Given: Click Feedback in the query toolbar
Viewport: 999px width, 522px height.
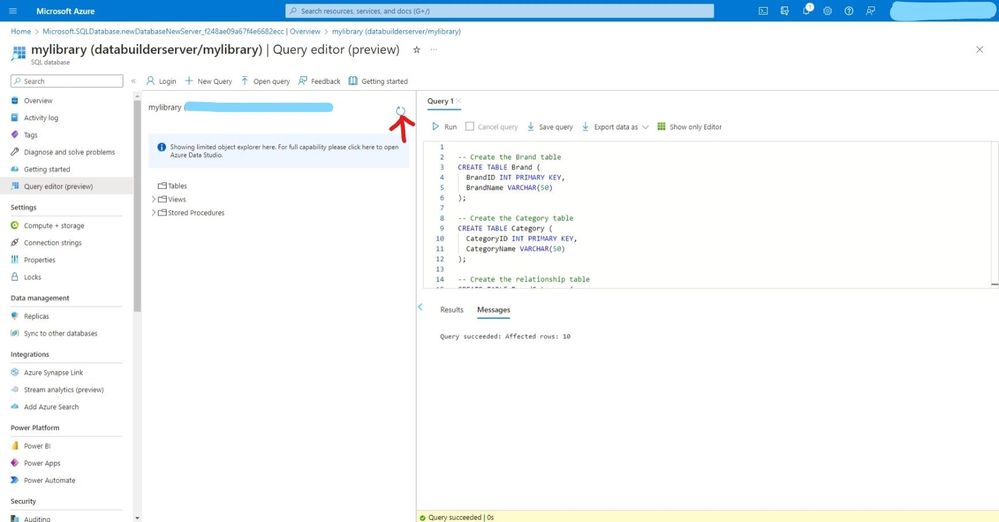Looking at the screenshot, I should click(319, 81).
